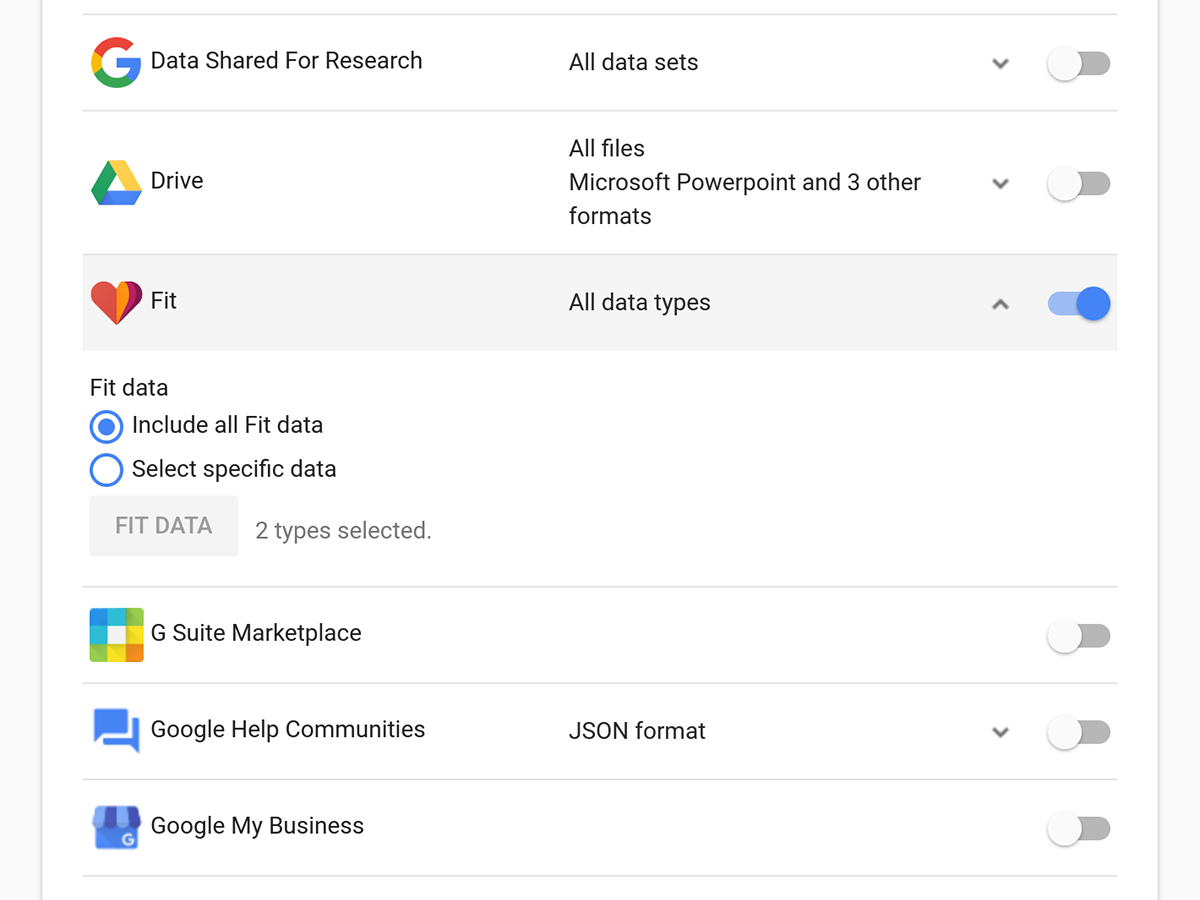Choose the Select specific data option

[106, 469]
